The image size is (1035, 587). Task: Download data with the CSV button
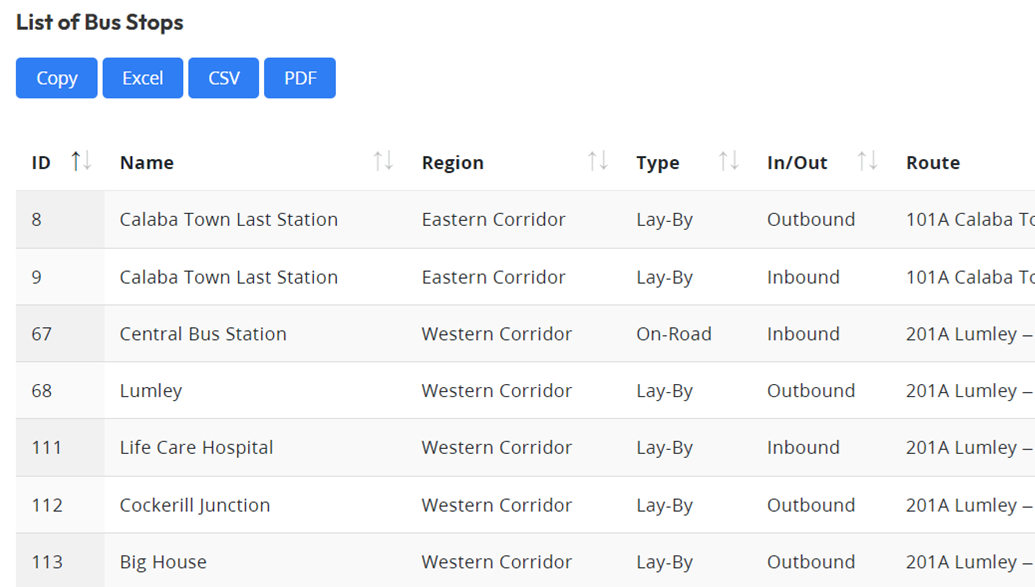(x=223, y=78)
